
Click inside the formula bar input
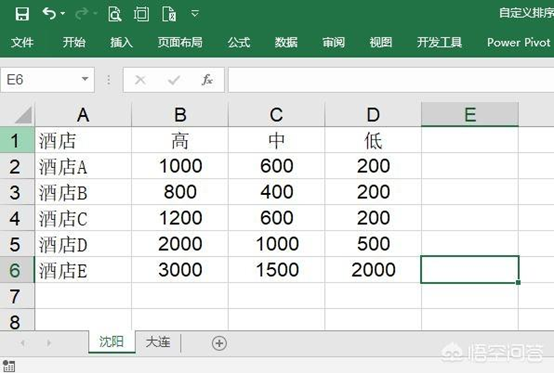pyautogui.click(x=391, y=80)
